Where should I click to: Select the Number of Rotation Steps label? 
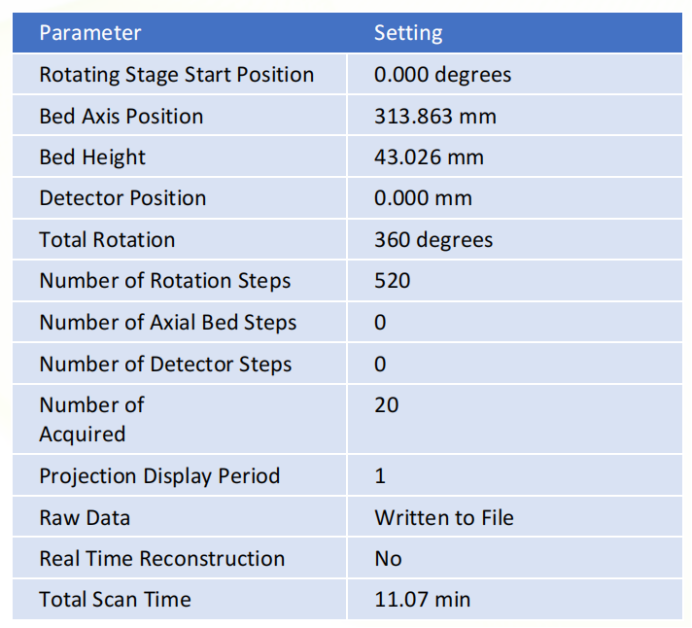tap(165, 281)
